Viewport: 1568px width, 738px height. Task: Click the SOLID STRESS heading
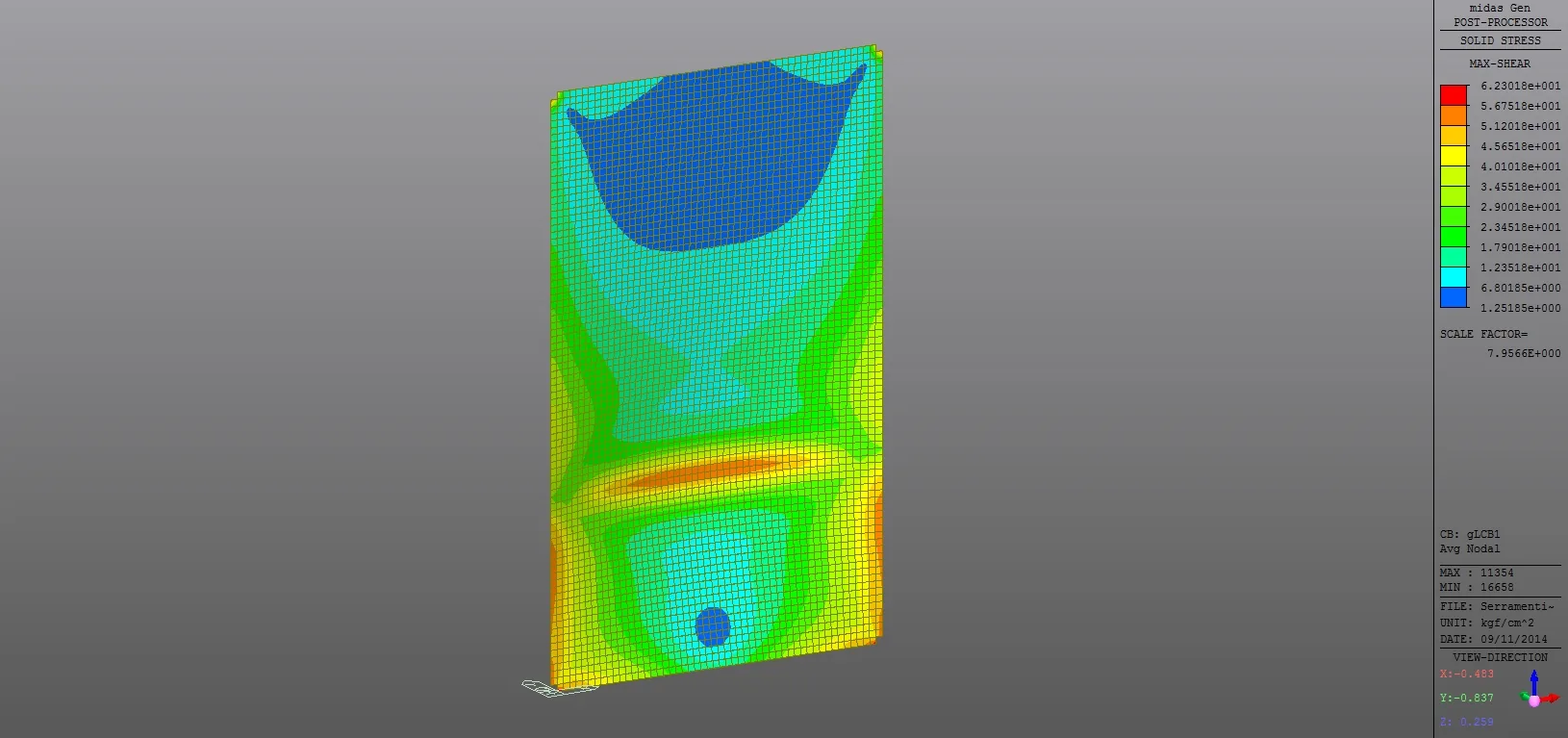coord(1501,40)
